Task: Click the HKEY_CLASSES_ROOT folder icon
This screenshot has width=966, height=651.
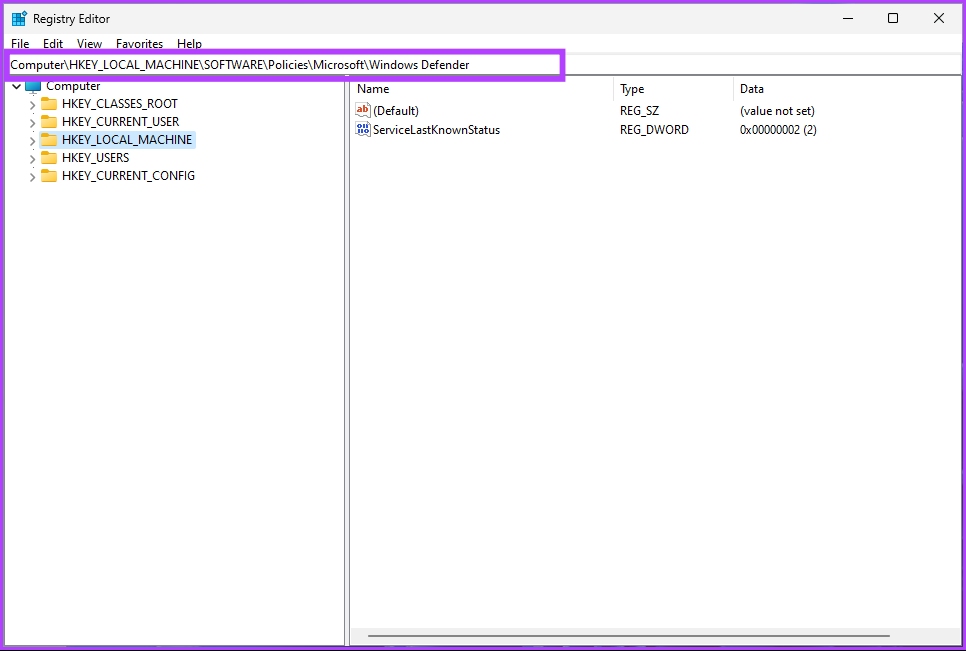Action: point(49,104)
